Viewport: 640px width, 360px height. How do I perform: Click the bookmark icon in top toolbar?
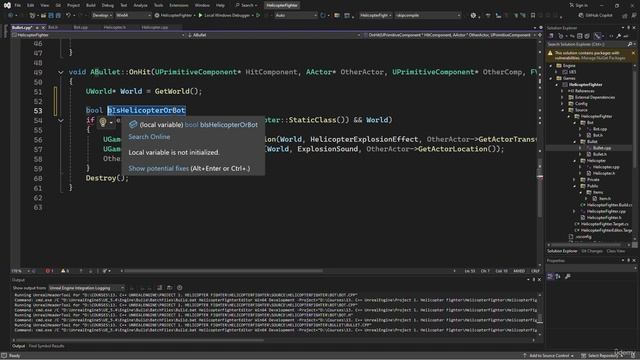click(533, 16)
